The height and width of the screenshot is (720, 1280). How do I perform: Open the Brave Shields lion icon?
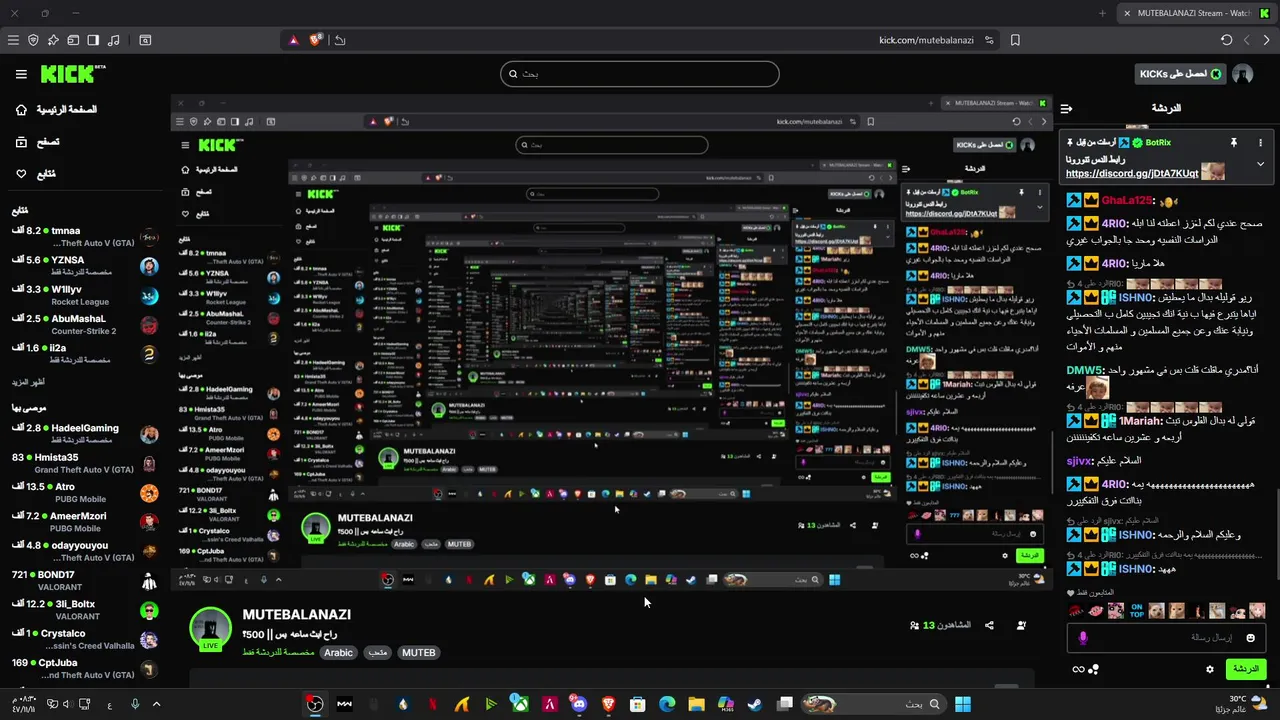tap(316, 40)
